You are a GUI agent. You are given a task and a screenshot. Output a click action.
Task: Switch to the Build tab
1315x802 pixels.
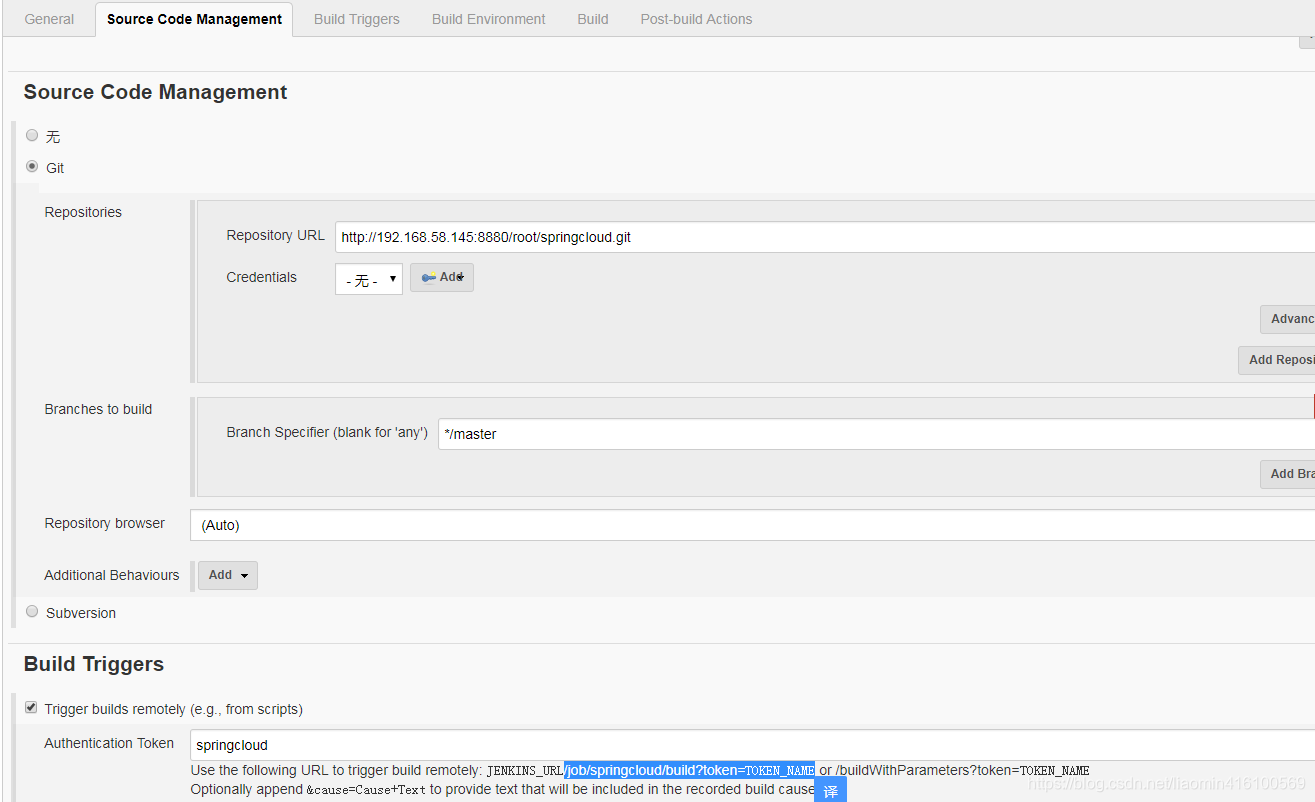click(593, 19)
